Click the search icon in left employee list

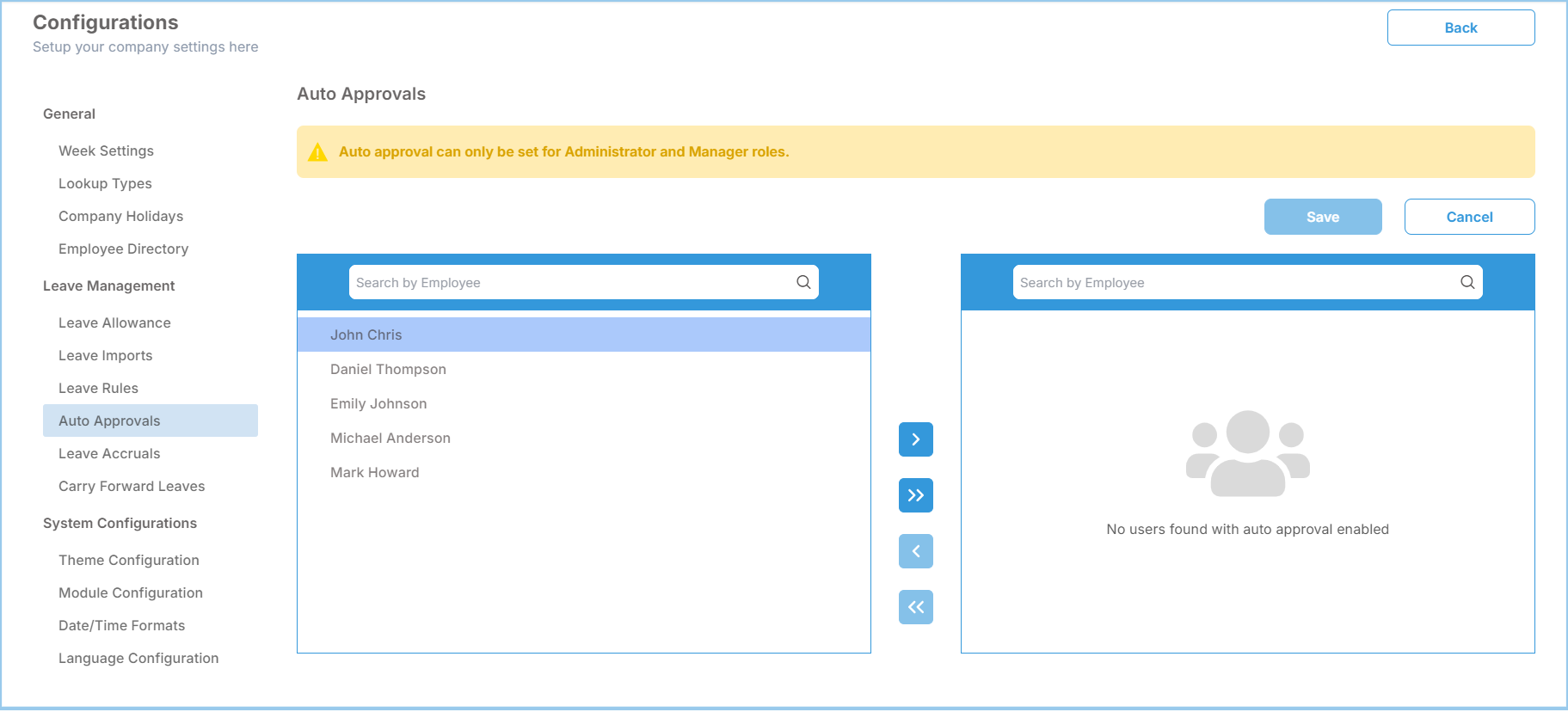click(x=802, y=282)
